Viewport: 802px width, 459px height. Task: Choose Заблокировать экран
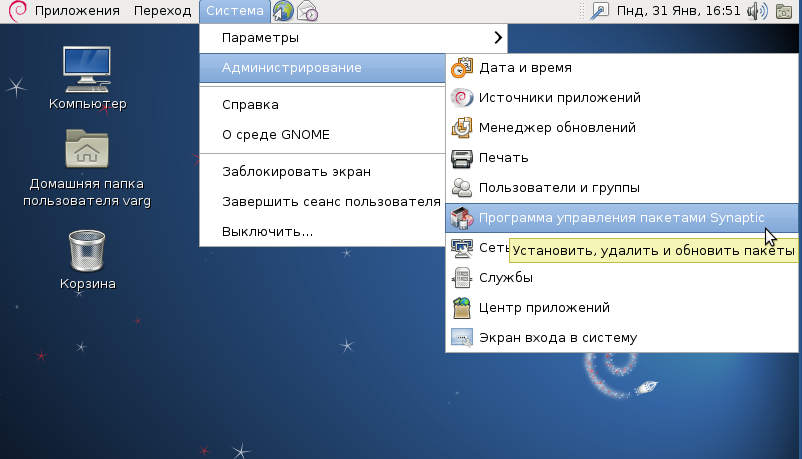322,171
